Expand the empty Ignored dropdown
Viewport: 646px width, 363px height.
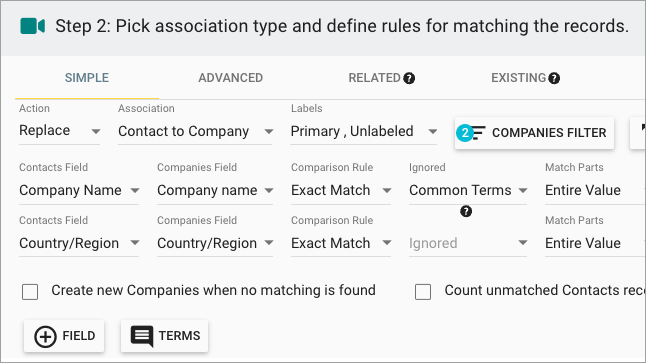click(468, 243)
